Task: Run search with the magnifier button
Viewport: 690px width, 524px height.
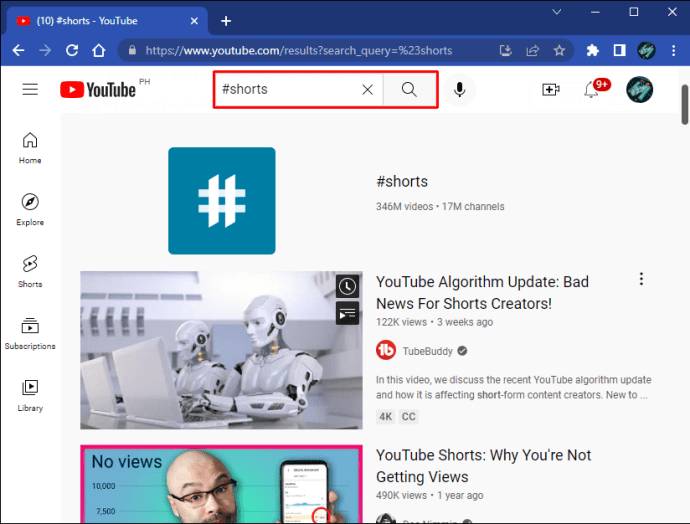Action: pyautogui.click(x=409, y=90)
